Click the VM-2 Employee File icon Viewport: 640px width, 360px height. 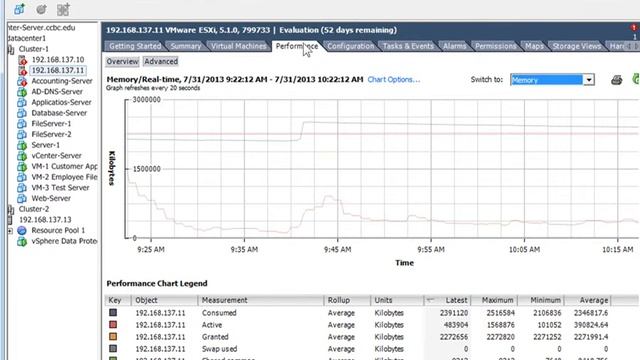[22, 177]
